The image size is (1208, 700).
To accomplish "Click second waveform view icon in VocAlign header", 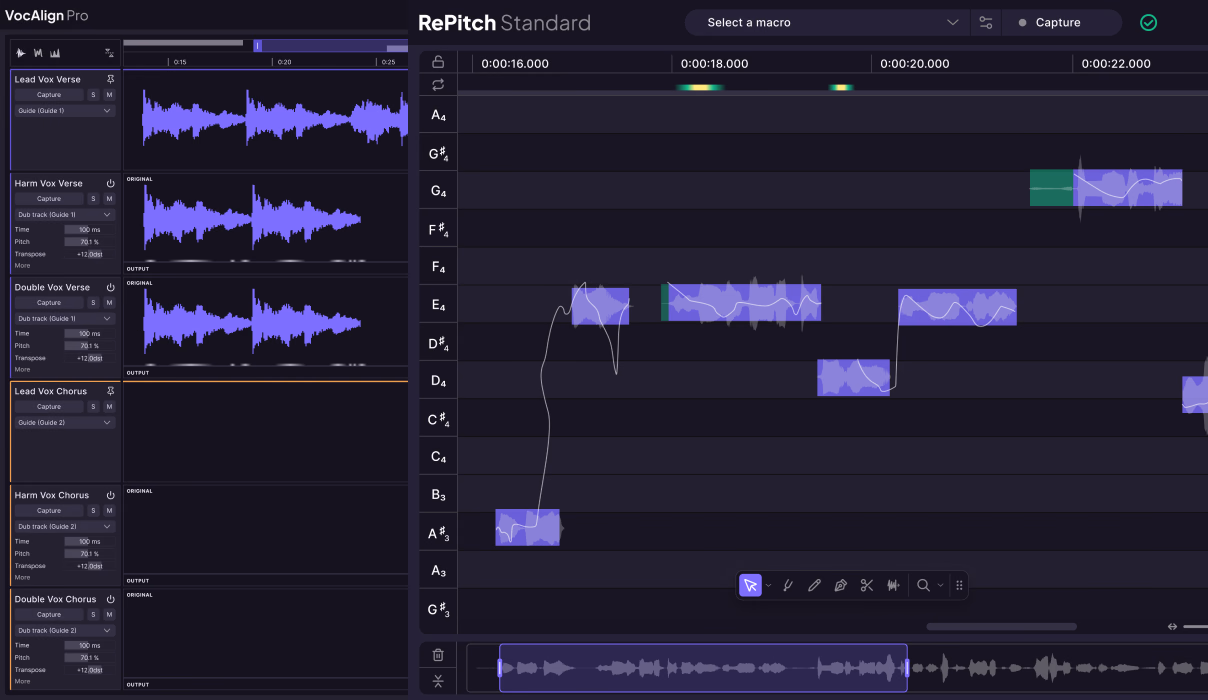I will coord(38,53).
